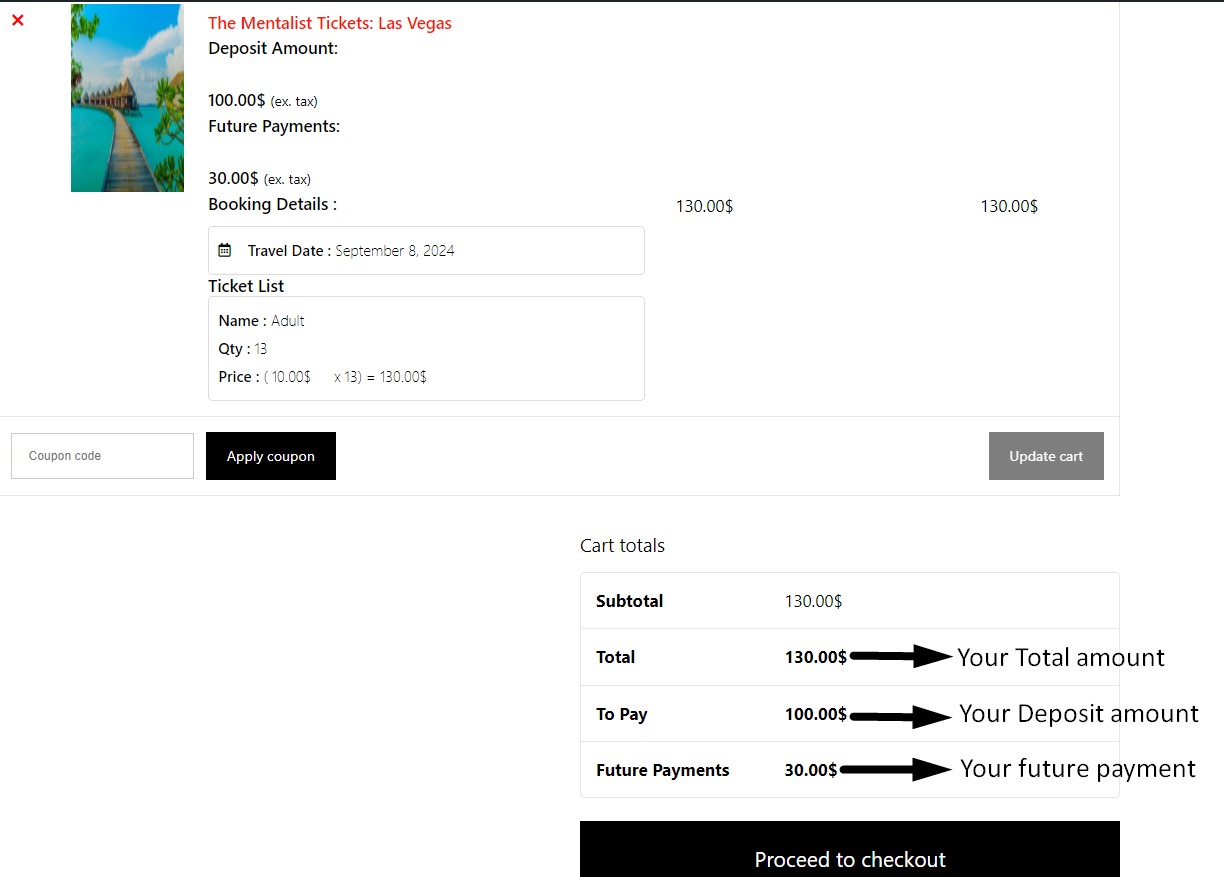Click the Name : Adult row
This screenshot has width=1224, height=877.
click(x=262, y=321)
